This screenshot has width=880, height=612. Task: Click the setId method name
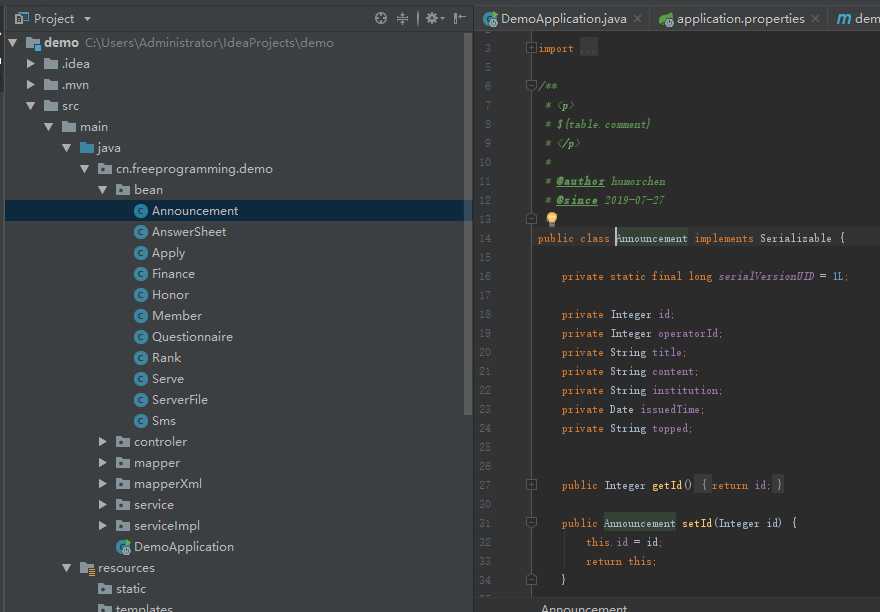696,523
